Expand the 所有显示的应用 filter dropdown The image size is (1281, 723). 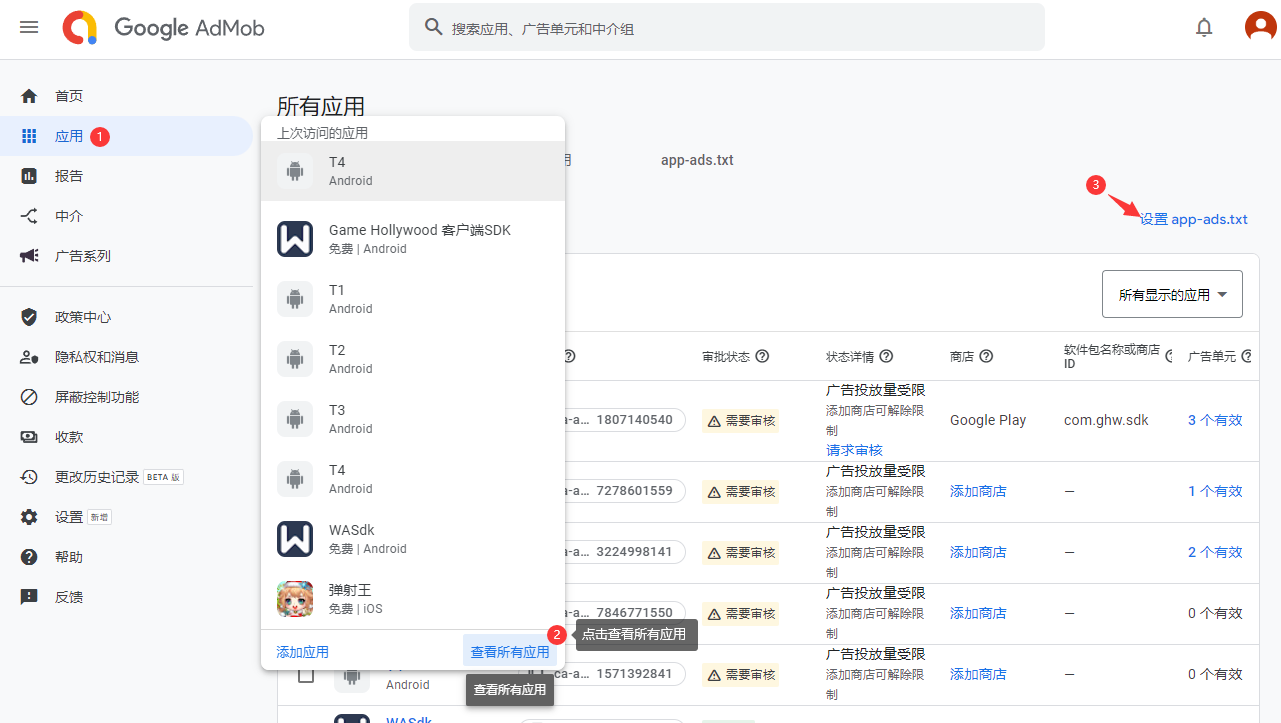point(1172,295)
